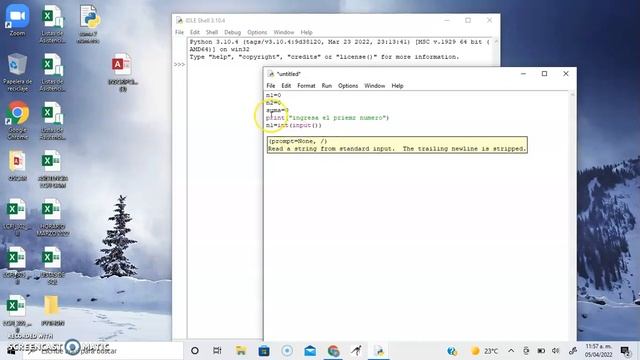Screen dimensions: 640x360
Task: Open Format menu in untitled editor
Action: point(306,86)
